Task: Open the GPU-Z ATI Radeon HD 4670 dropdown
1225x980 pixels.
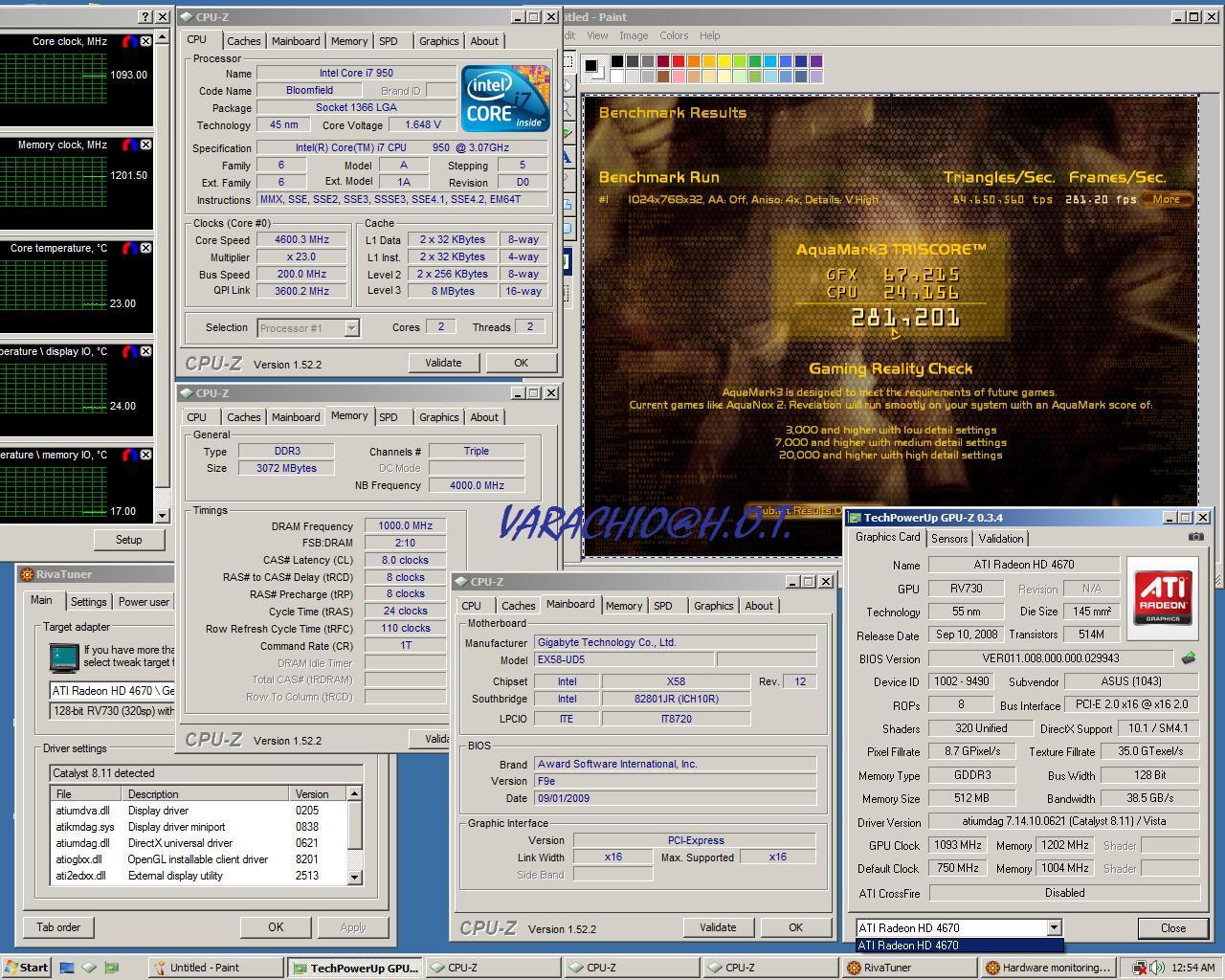Action: (1054, 927)
